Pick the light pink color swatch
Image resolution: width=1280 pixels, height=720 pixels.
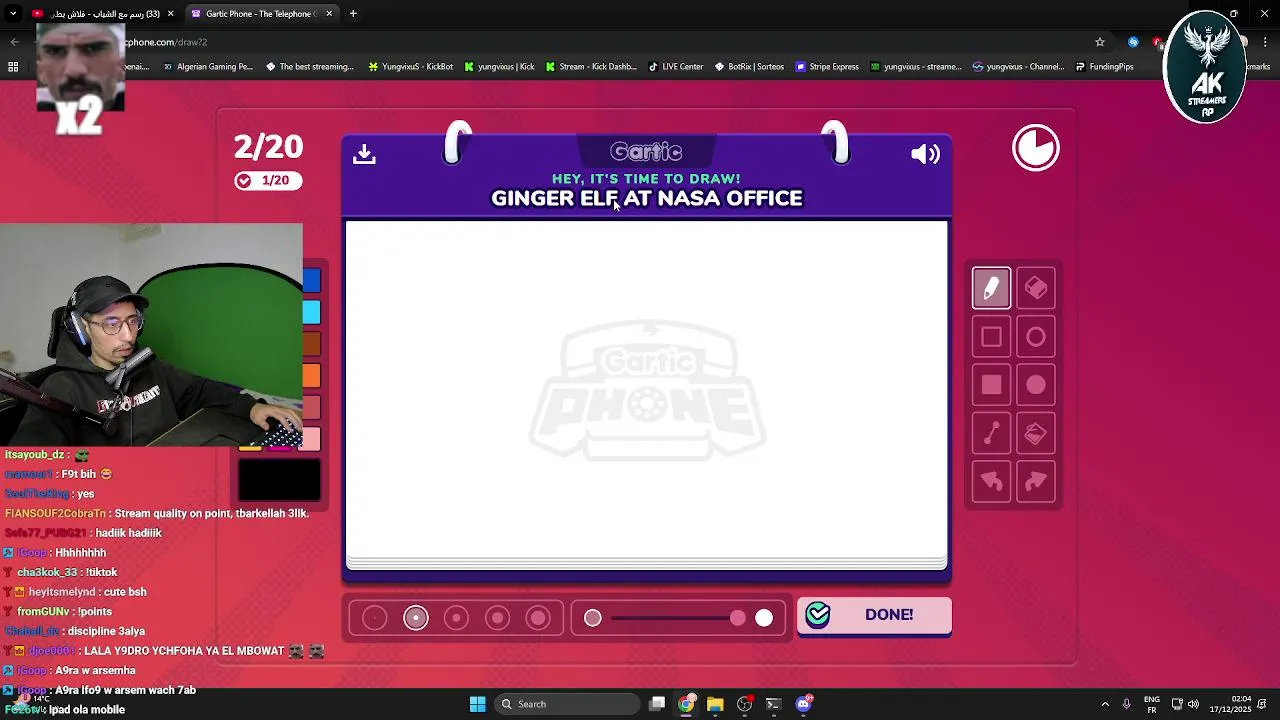[x=311, y=439]
